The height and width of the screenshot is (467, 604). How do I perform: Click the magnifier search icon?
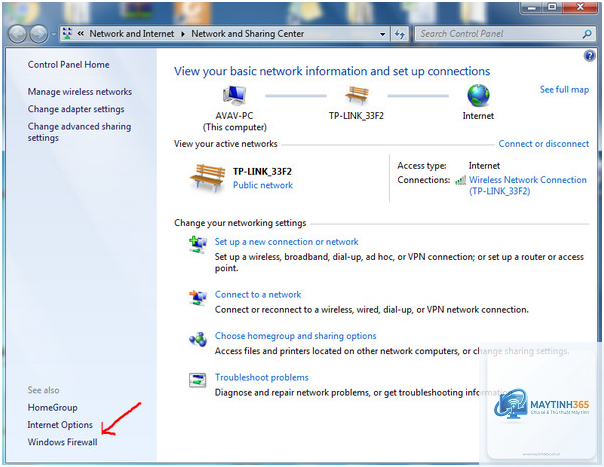(x=587, y=34)
